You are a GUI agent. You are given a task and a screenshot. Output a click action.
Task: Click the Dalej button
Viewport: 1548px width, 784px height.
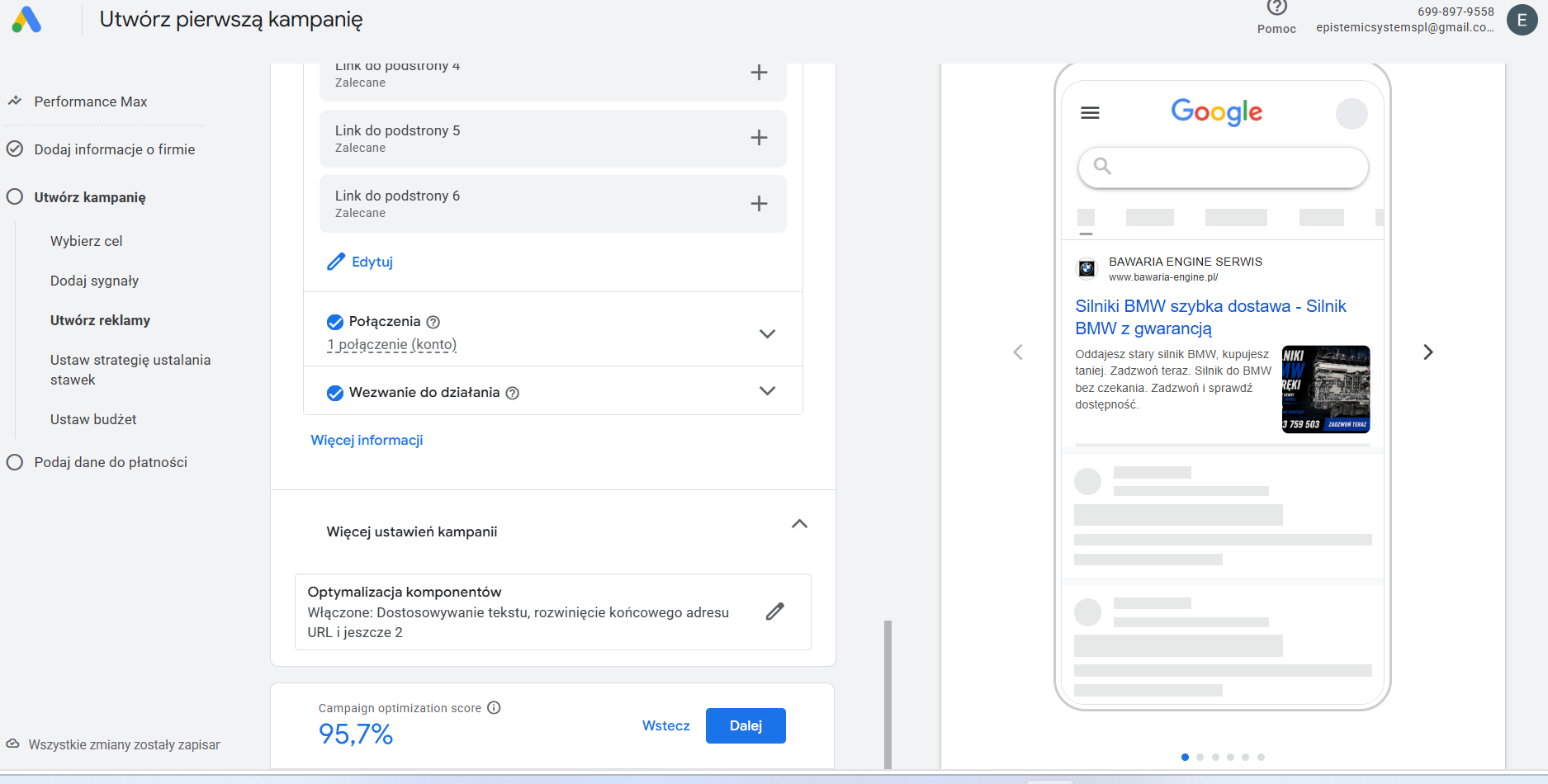(746, 725)
